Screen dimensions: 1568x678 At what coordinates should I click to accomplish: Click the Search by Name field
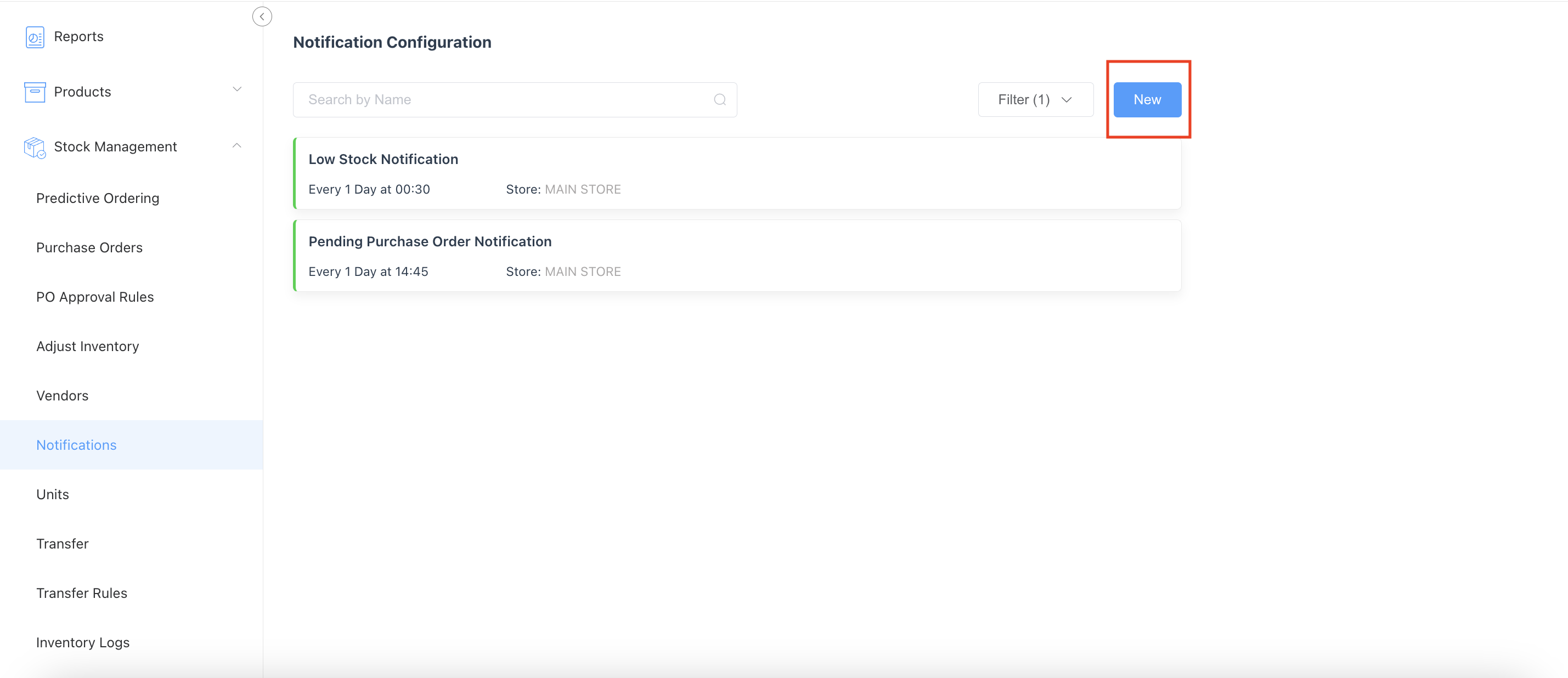click(x=487, y=99)
